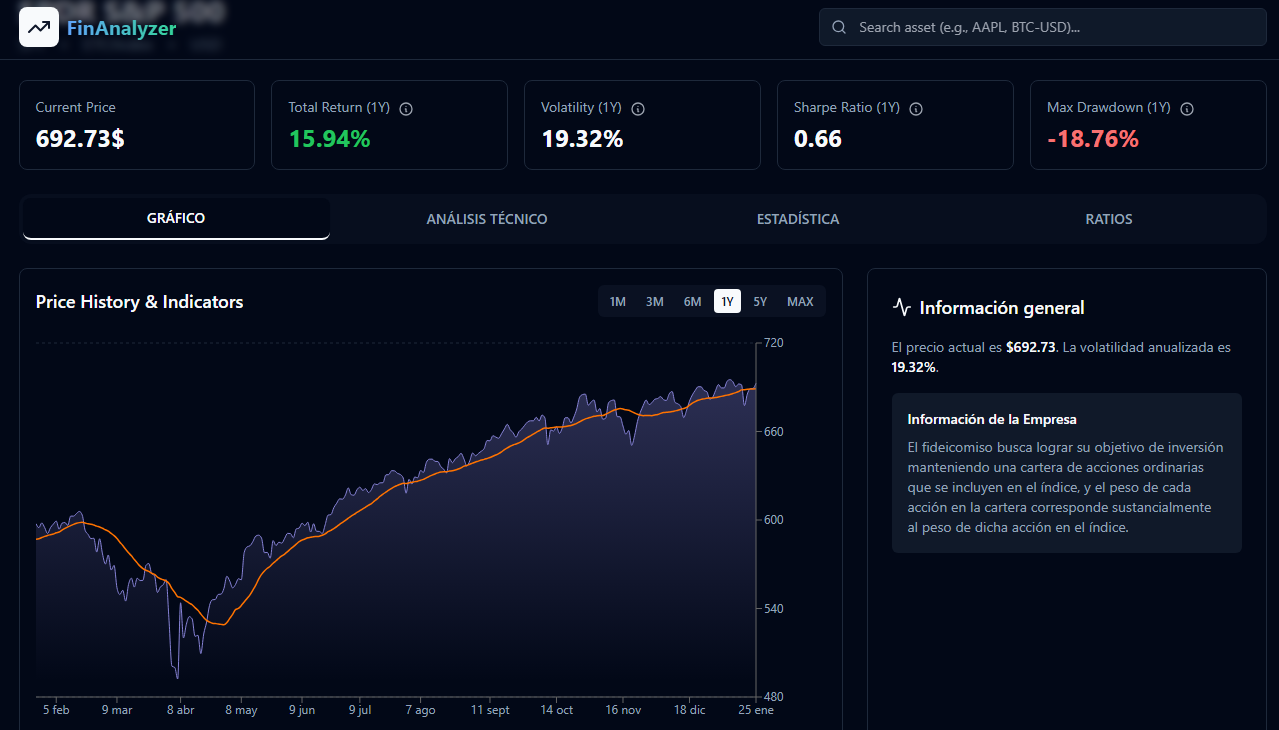
Task: Click the FinAnalyzer brand name link
Action: pyautogui.click(x=121, y=28)
